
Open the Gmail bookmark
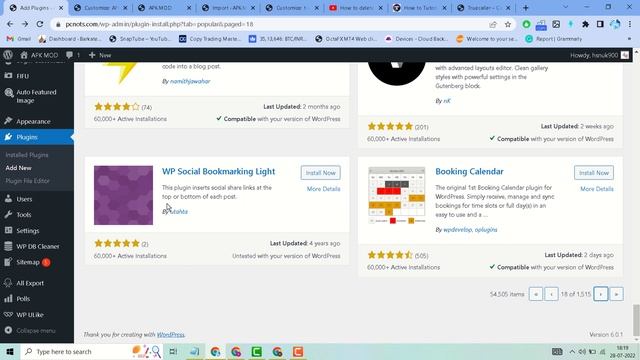click(19, 39)
